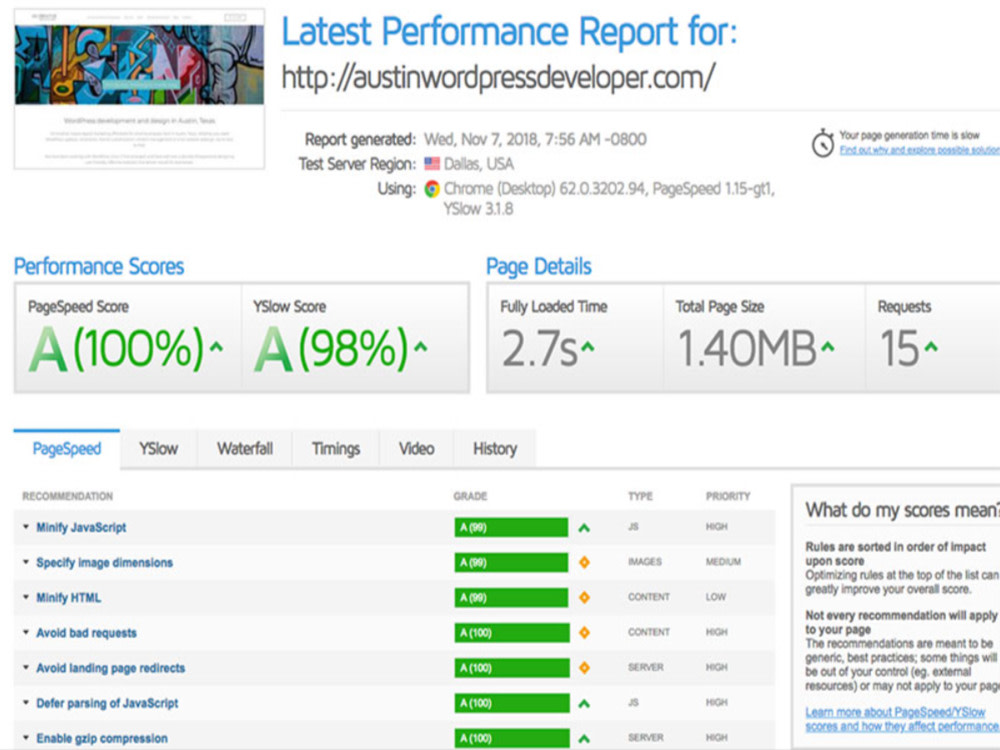The width and height of the screenshot is (1000, 750).
Task: Click the Avoid bad requests rule name
Action: pos(87,633)
